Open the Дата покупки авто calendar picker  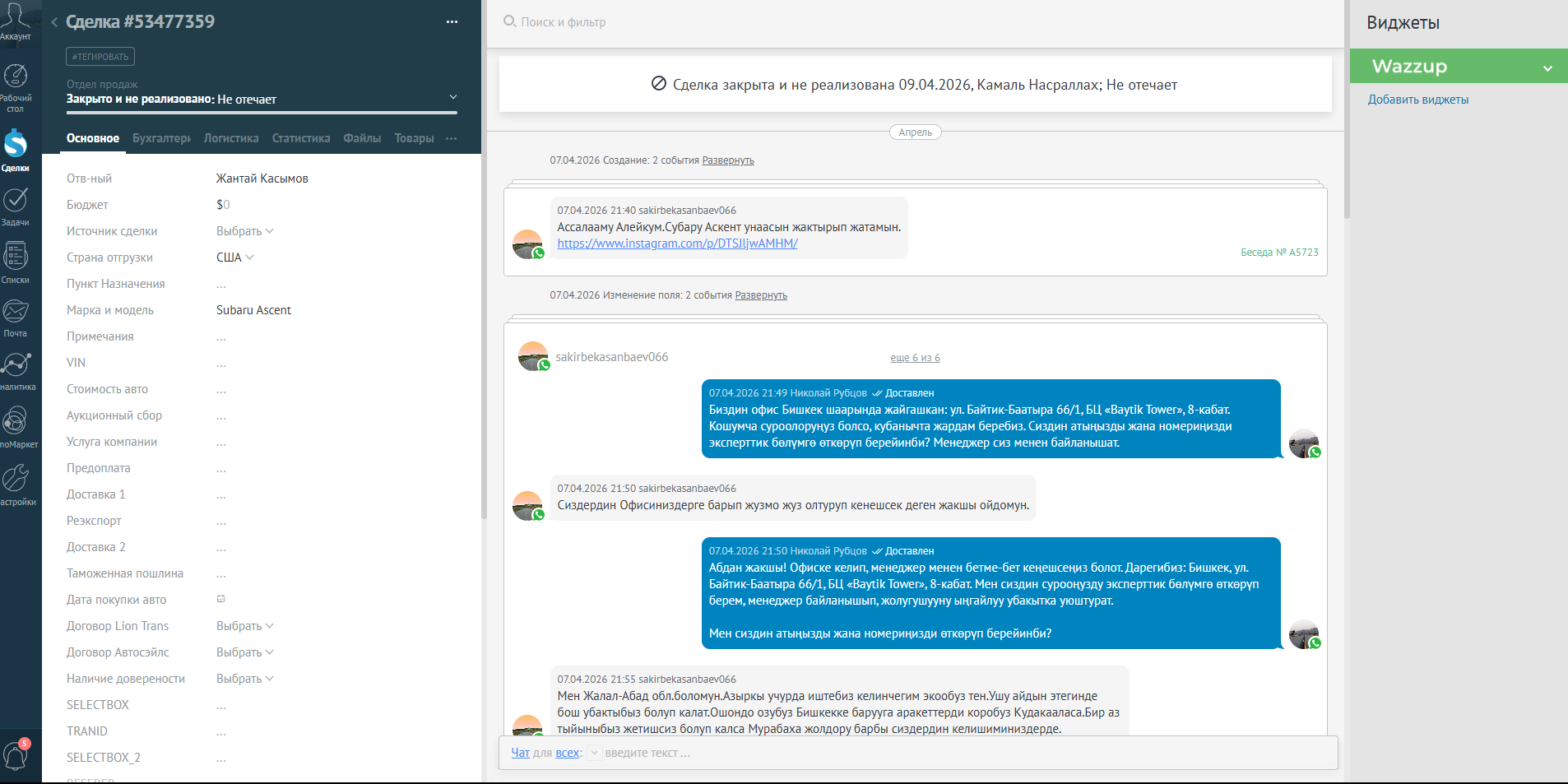pyautogui.click(x=220, y=599)
